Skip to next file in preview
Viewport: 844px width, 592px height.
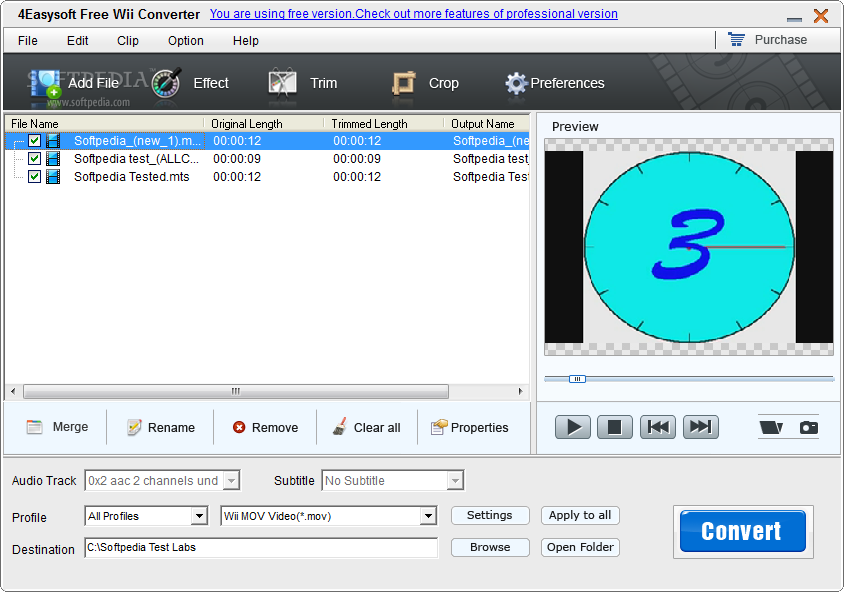click(700, 427)
